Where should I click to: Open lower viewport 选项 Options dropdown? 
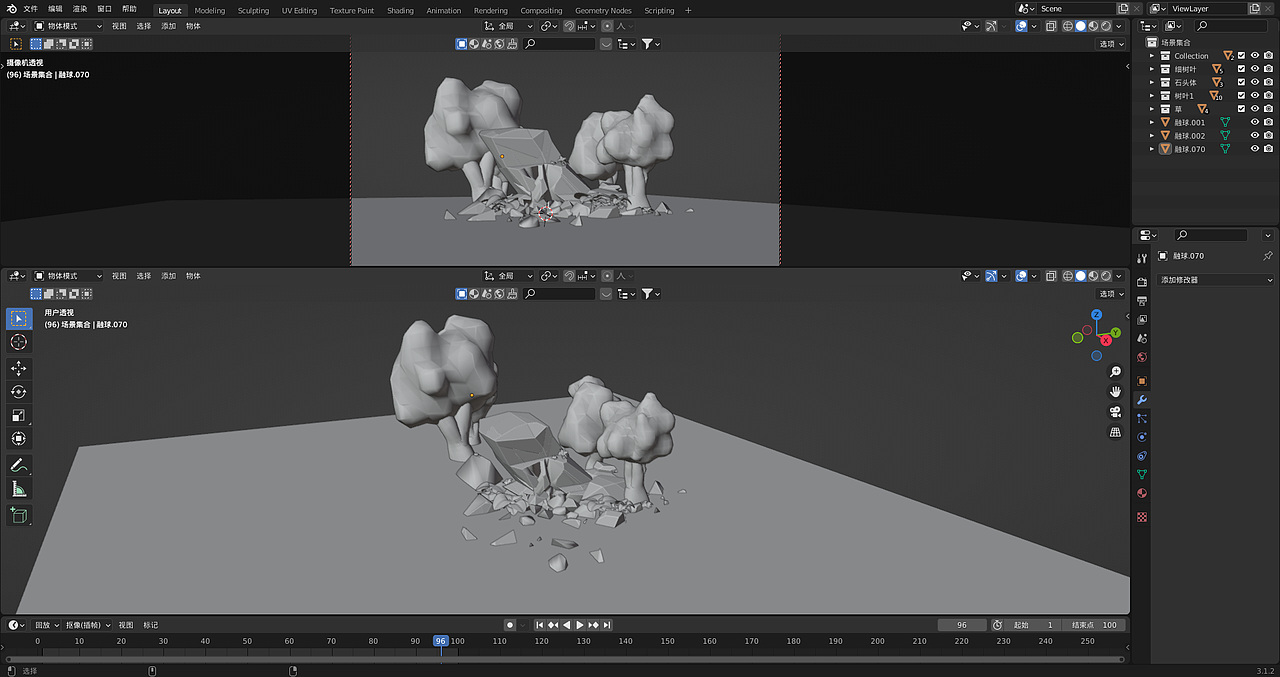(x=1110, y=294)
